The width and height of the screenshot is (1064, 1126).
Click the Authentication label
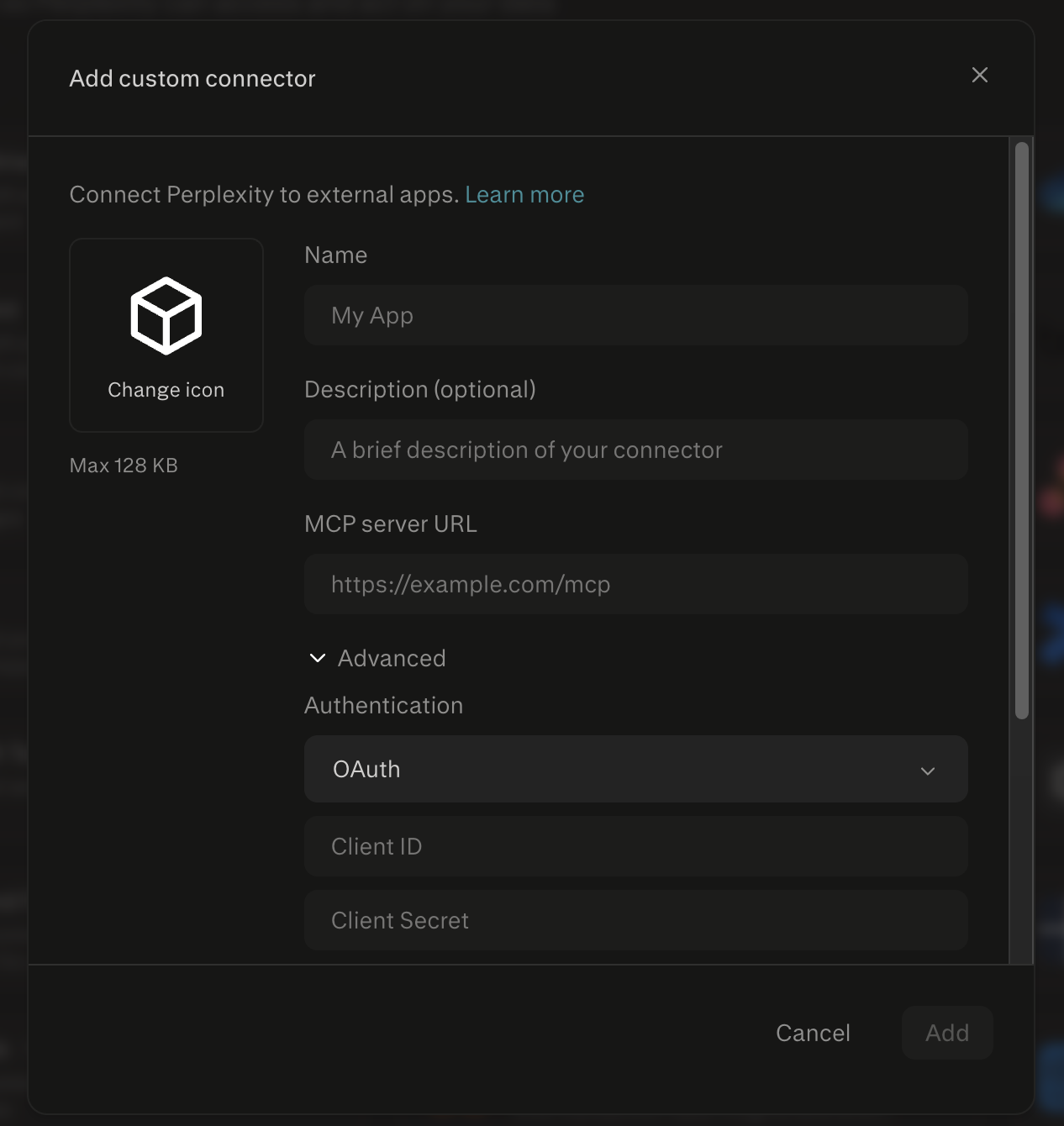(383, 705)
